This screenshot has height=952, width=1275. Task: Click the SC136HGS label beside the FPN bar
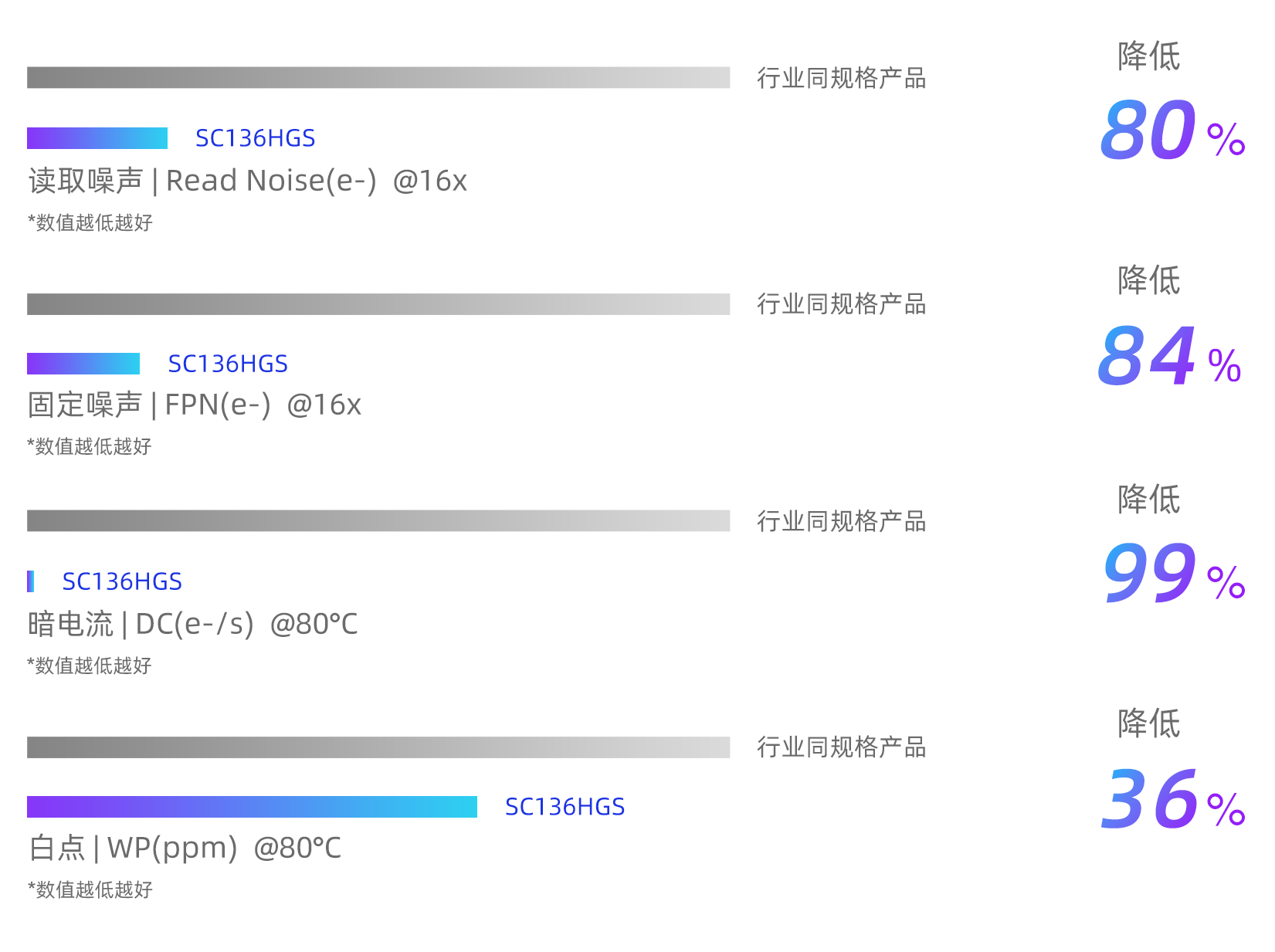point(228,364)
